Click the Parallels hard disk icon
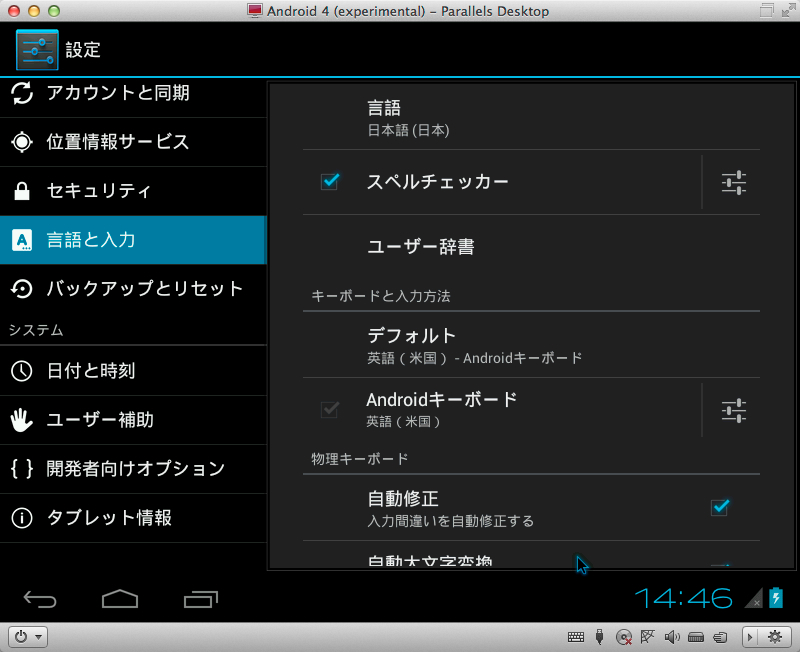 696,637
